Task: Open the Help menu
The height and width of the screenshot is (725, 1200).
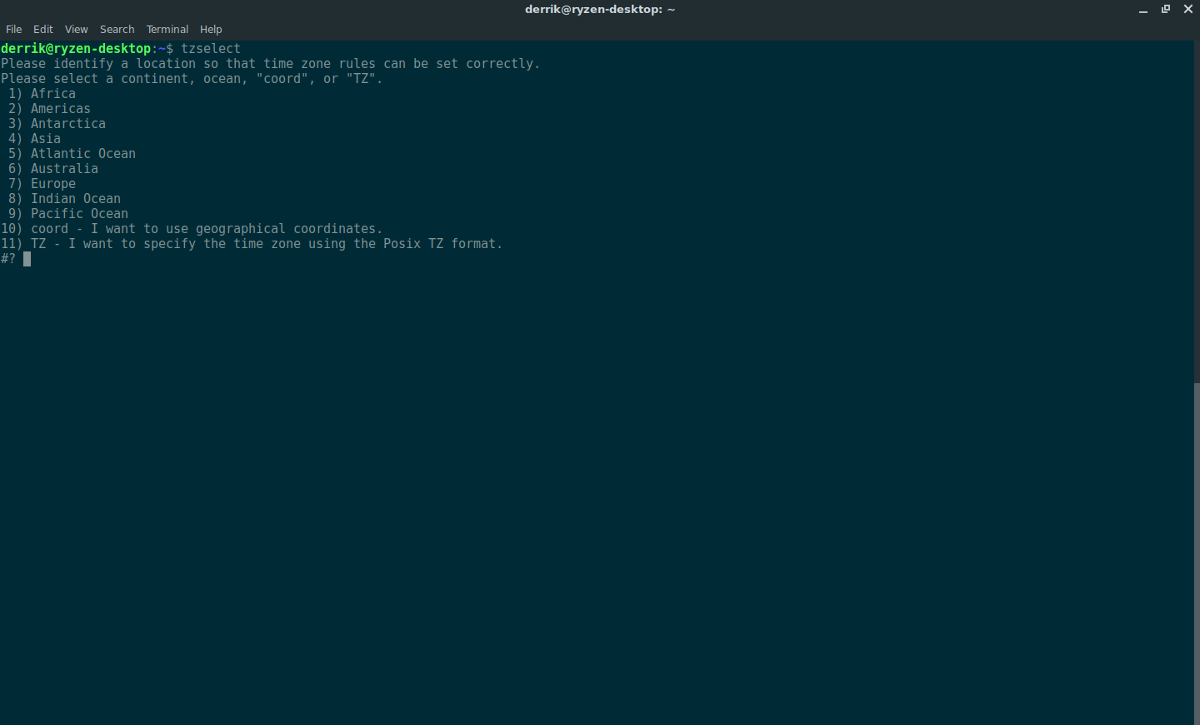Action: click(211, 29)
